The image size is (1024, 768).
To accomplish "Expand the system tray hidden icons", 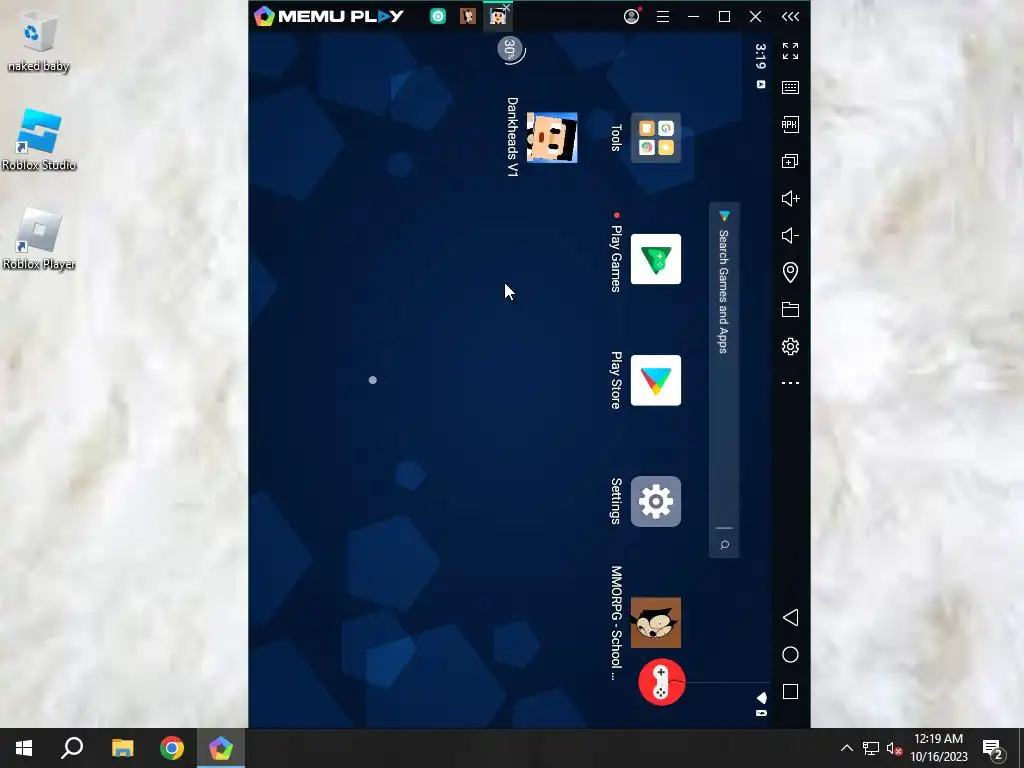I will (846, 748).
